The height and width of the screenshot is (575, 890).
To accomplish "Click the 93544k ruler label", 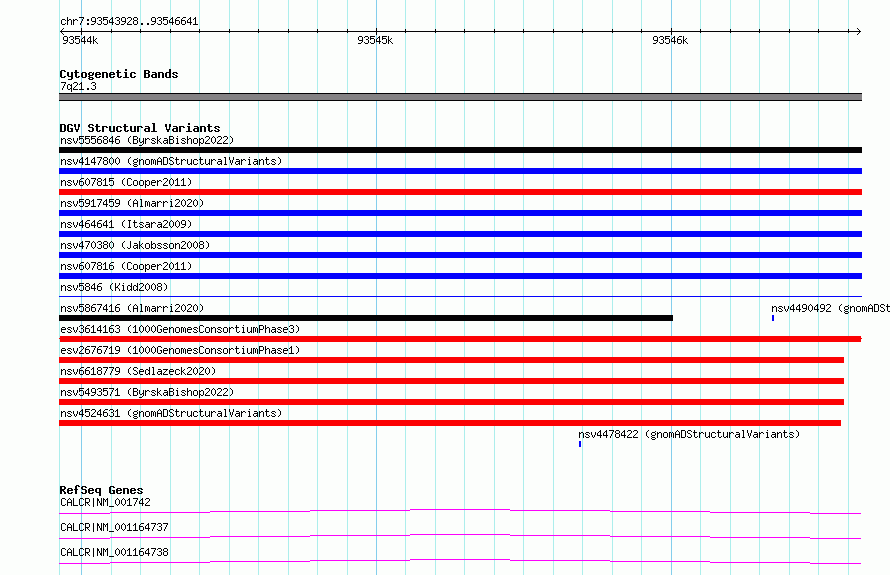I will 80,40.
